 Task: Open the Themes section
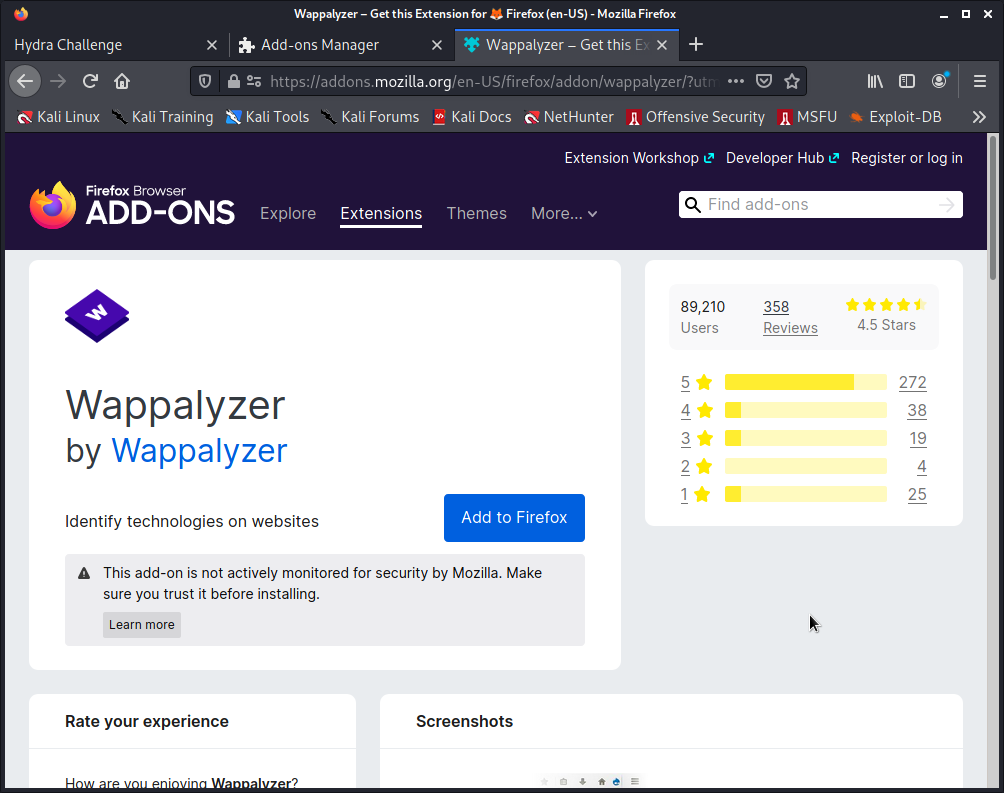pyautogui.click(x=476, y=213)
